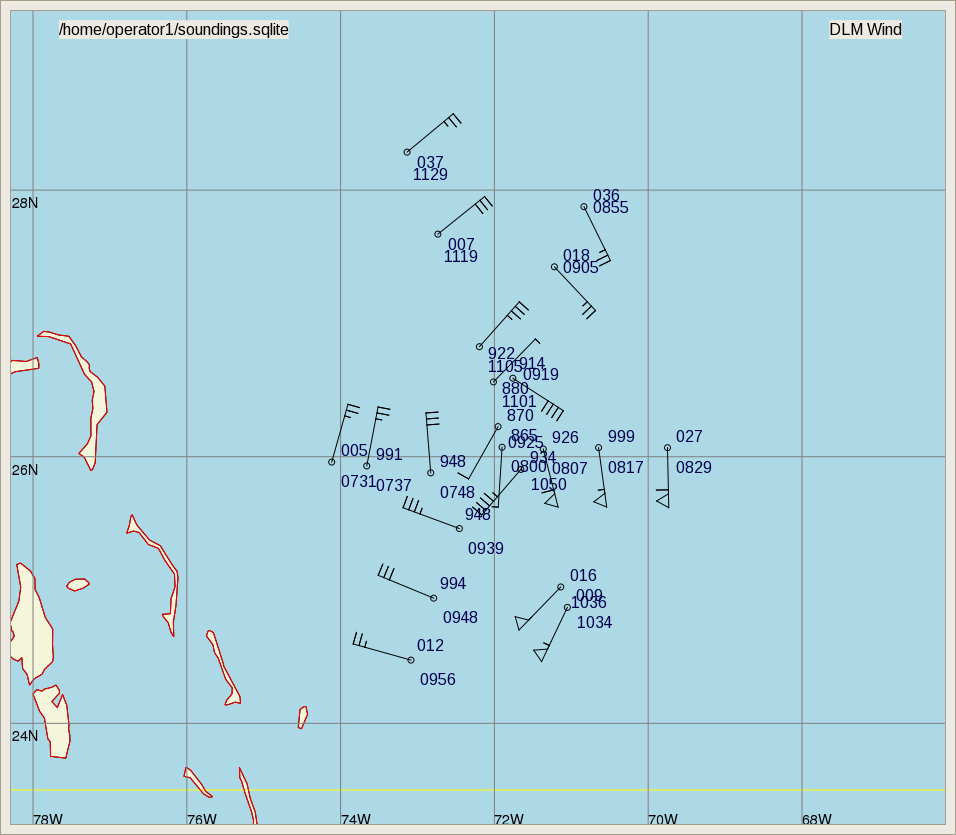Pick sounding label 036
This screenshot has width=956, height=835.
pos(606,196)
